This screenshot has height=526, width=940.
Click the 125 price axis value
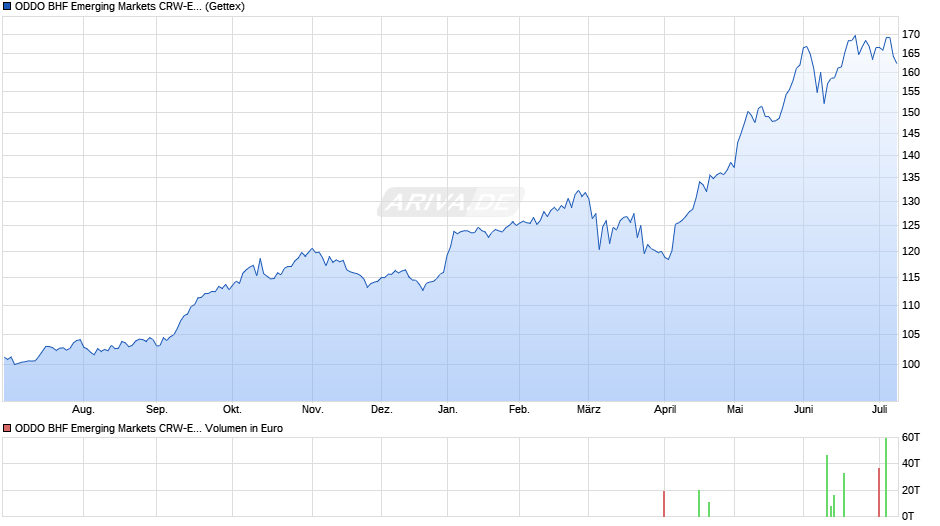[911, 226]
